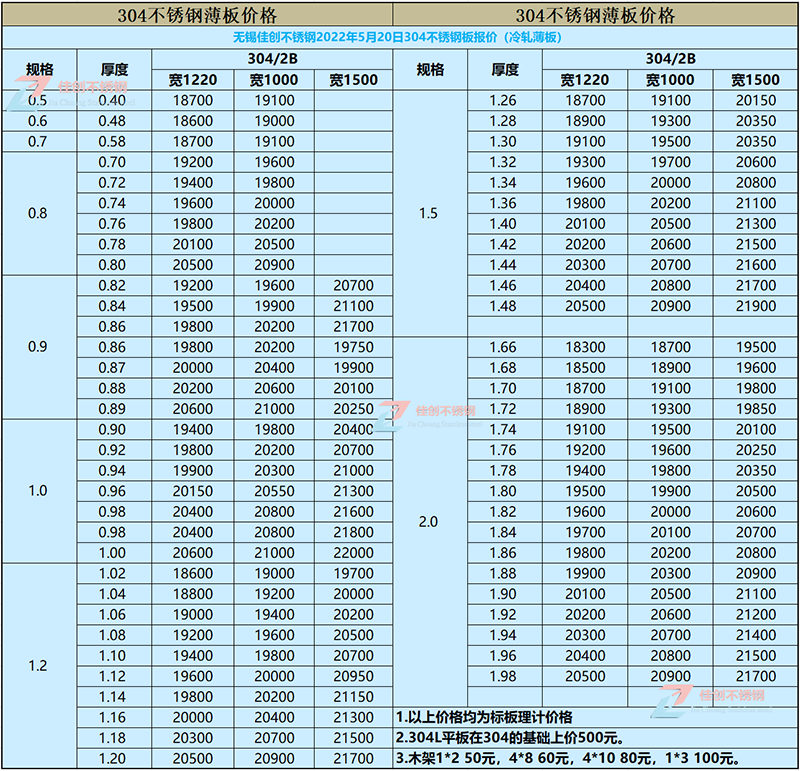Click the thickness value 1.16

pos(112,717)
